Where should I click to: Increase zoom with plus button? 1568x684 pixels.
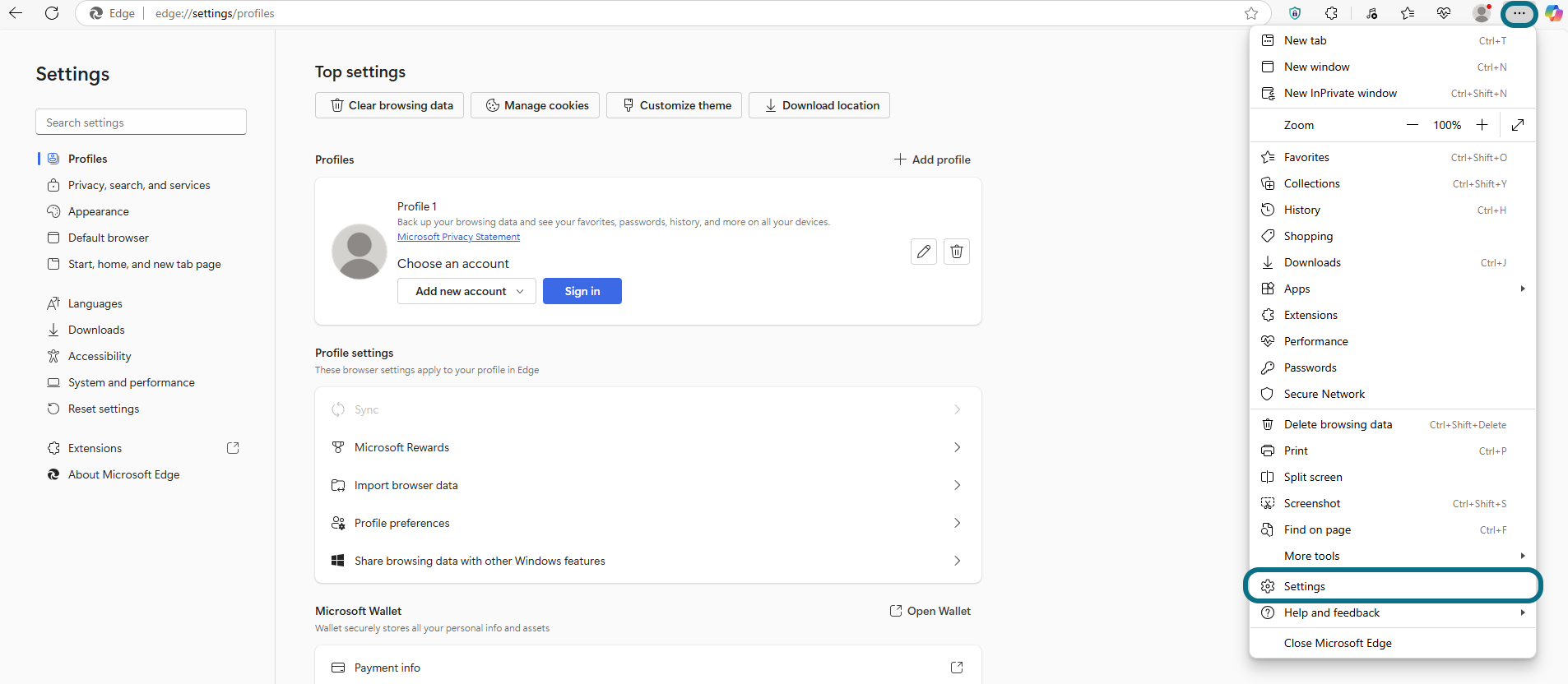[1482, 125]
